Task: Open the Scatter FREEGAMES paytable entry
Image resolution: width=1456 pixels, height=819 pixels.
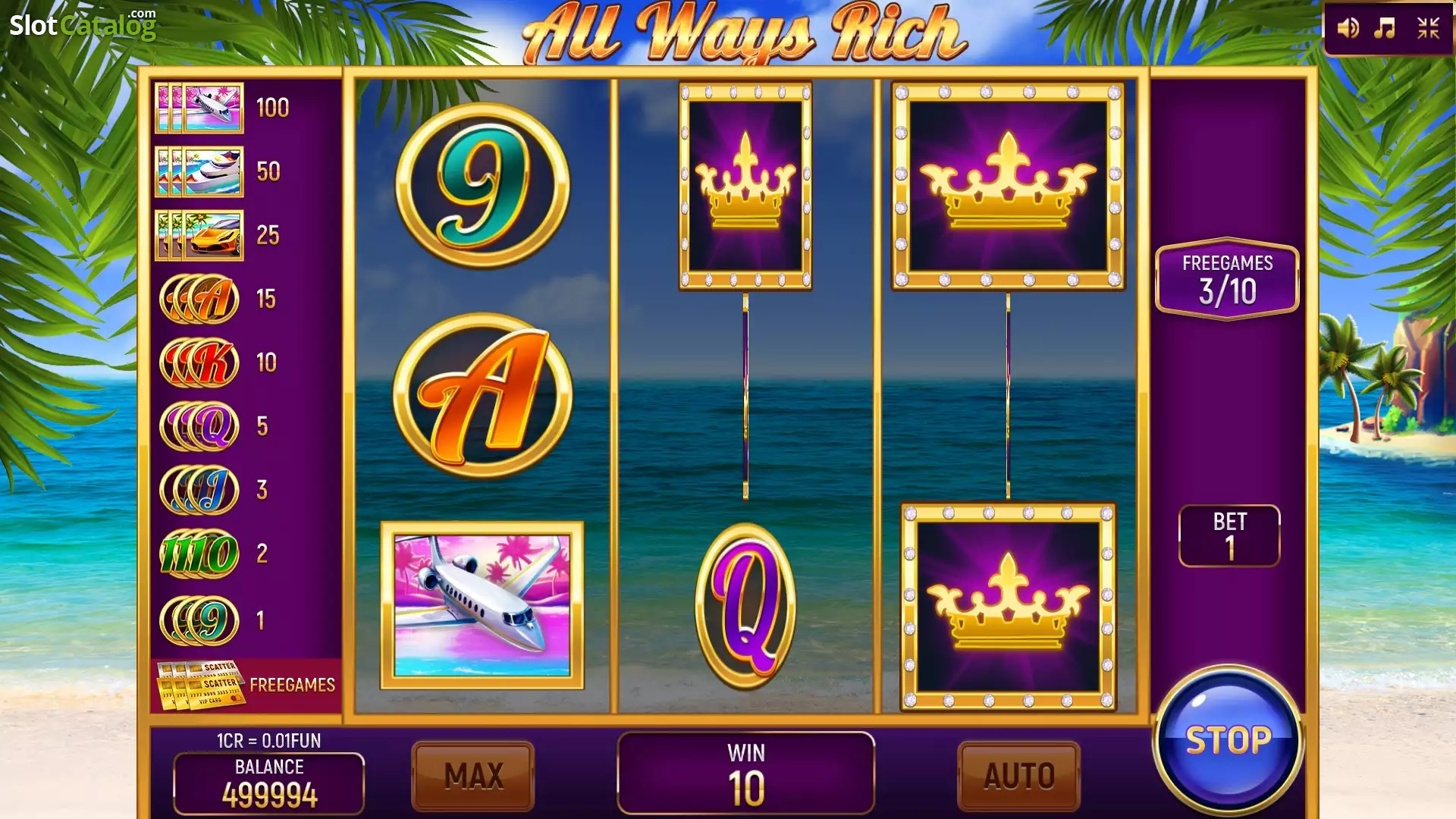Action: click(x=246, y=686)
